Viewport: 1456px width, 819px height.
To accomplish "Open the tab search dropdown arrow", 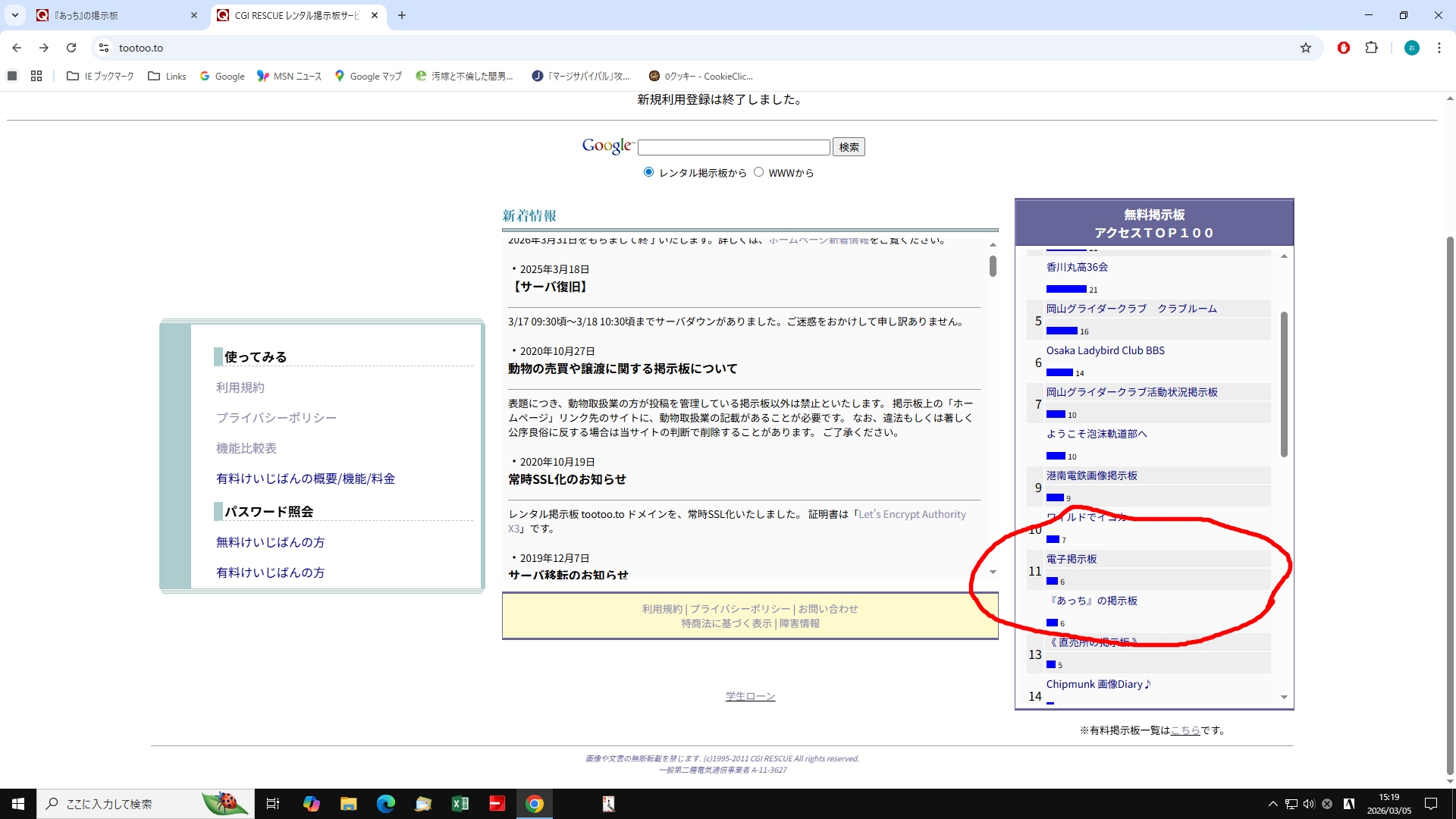I will (14, 15).
